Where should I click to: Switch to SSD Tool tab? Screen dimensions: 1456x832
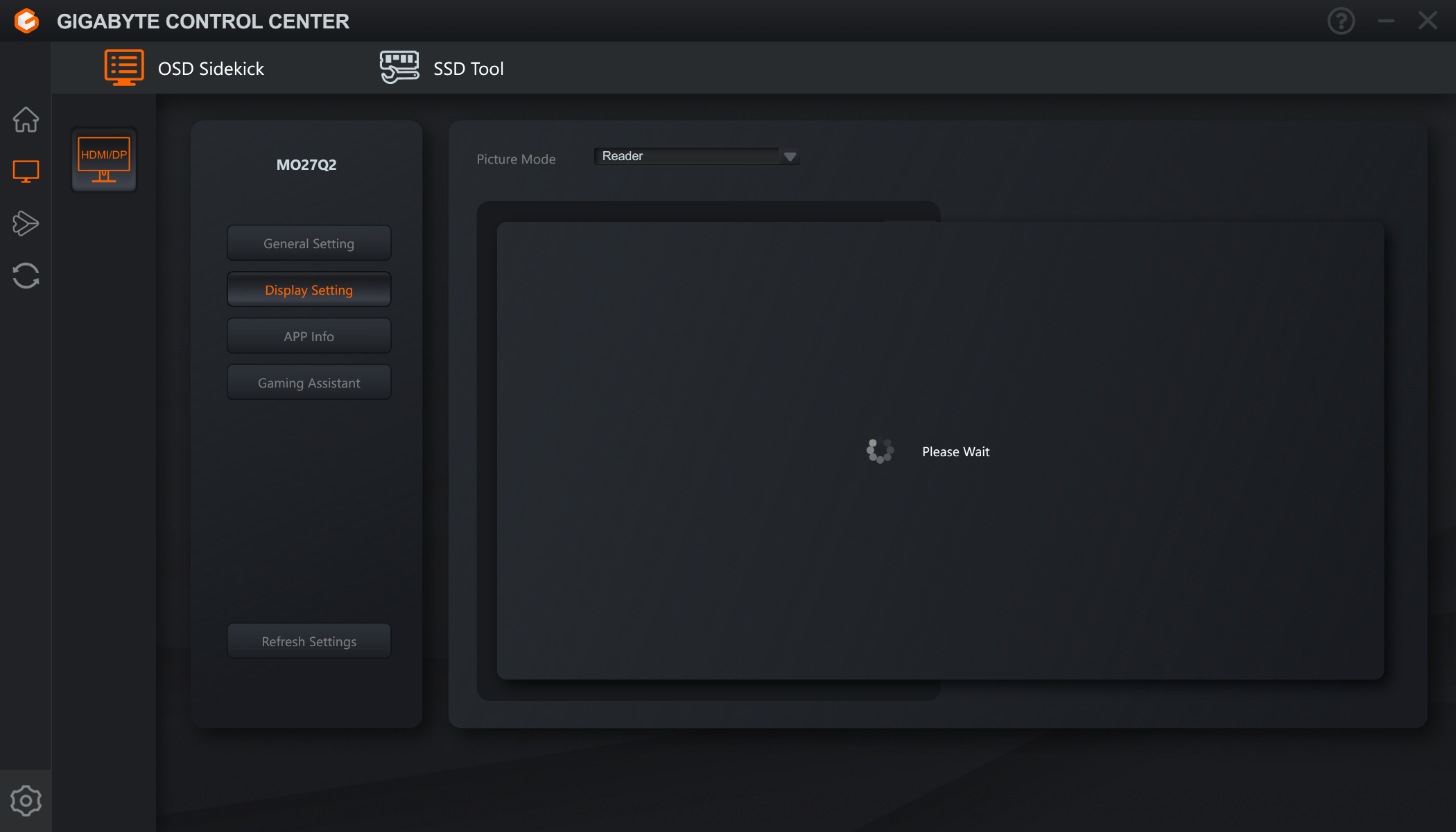click(468, 69)
